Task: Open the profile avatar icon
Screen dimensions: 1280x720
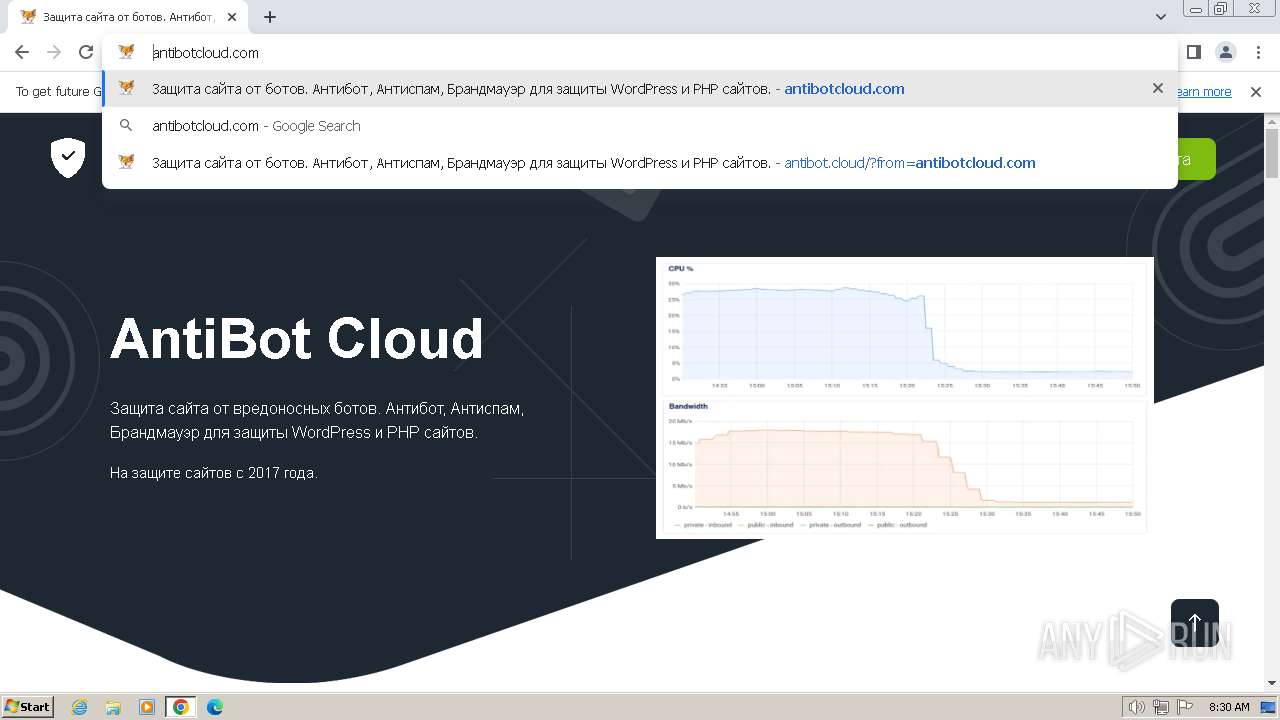Action: [1226, 52]
